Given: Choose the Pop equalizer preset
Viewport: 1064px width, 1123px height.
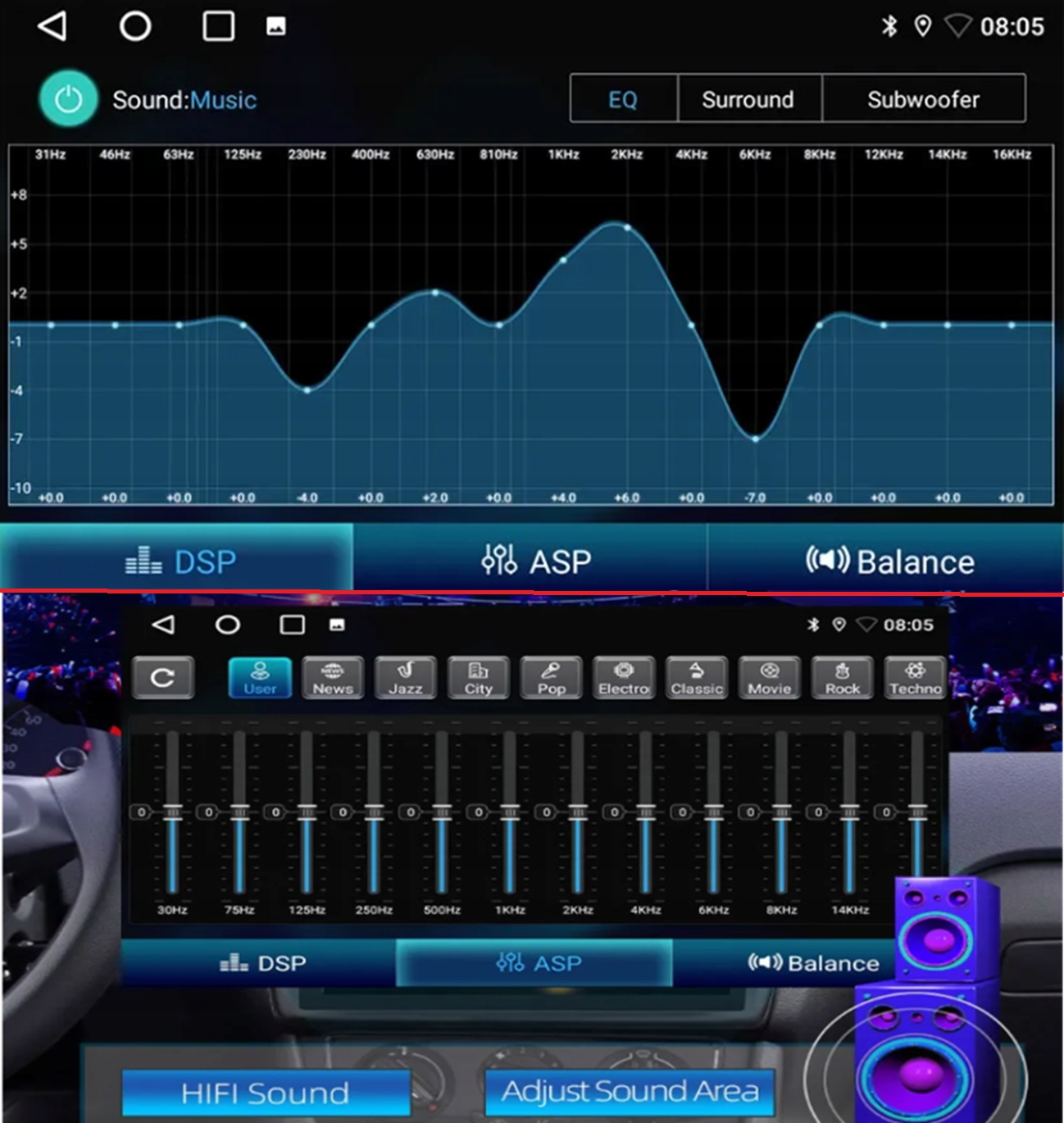Looking at the screenshot, I should click(x=551, y=678).
